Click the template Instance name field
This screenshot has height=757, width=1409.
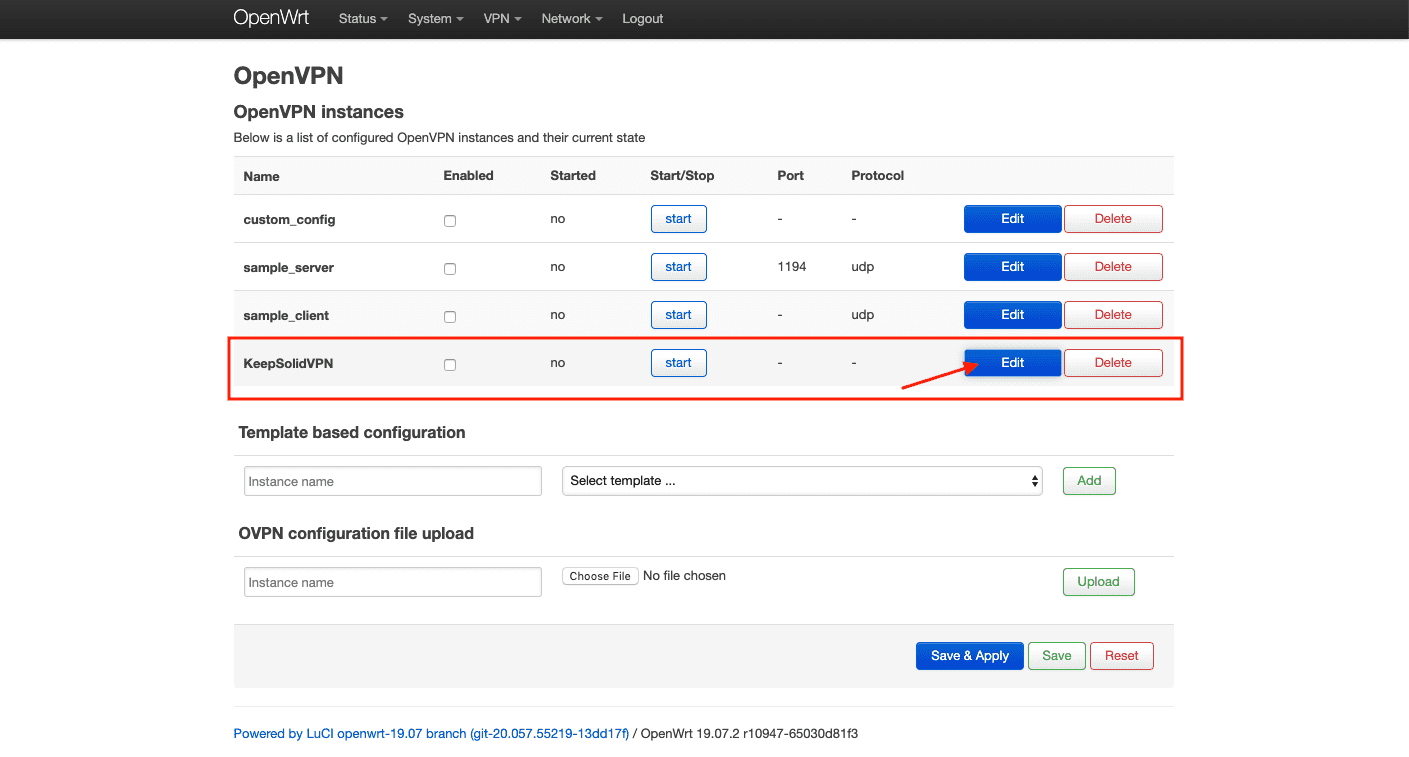pyautogui.click(x=392, y=481)
